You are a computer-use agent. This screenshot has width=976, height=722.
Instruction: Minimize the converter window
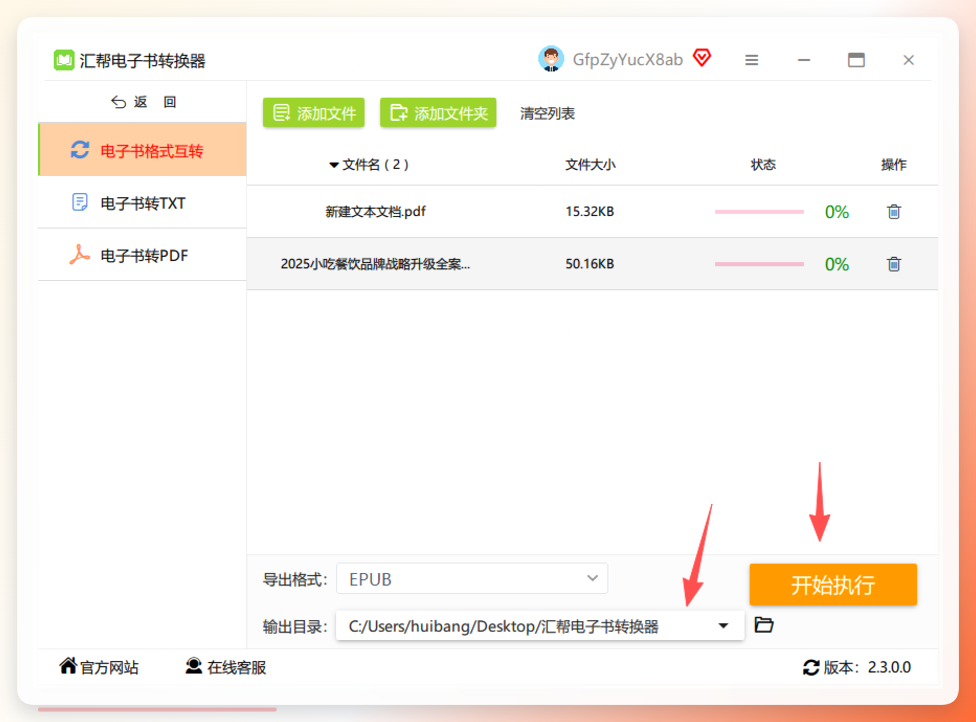[804, 60]
